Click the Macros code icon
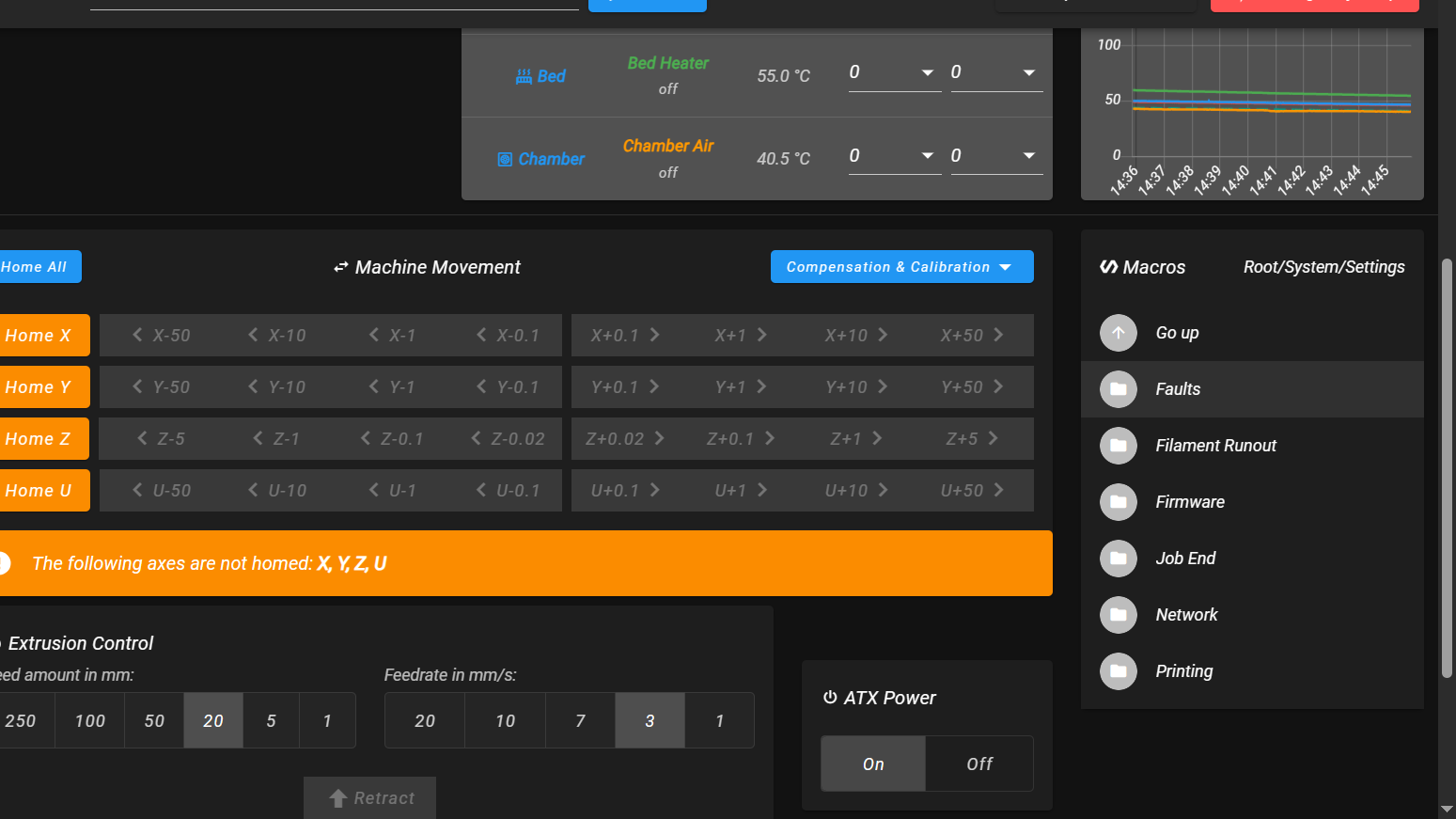1456x819 pixels. (1109, 267)
